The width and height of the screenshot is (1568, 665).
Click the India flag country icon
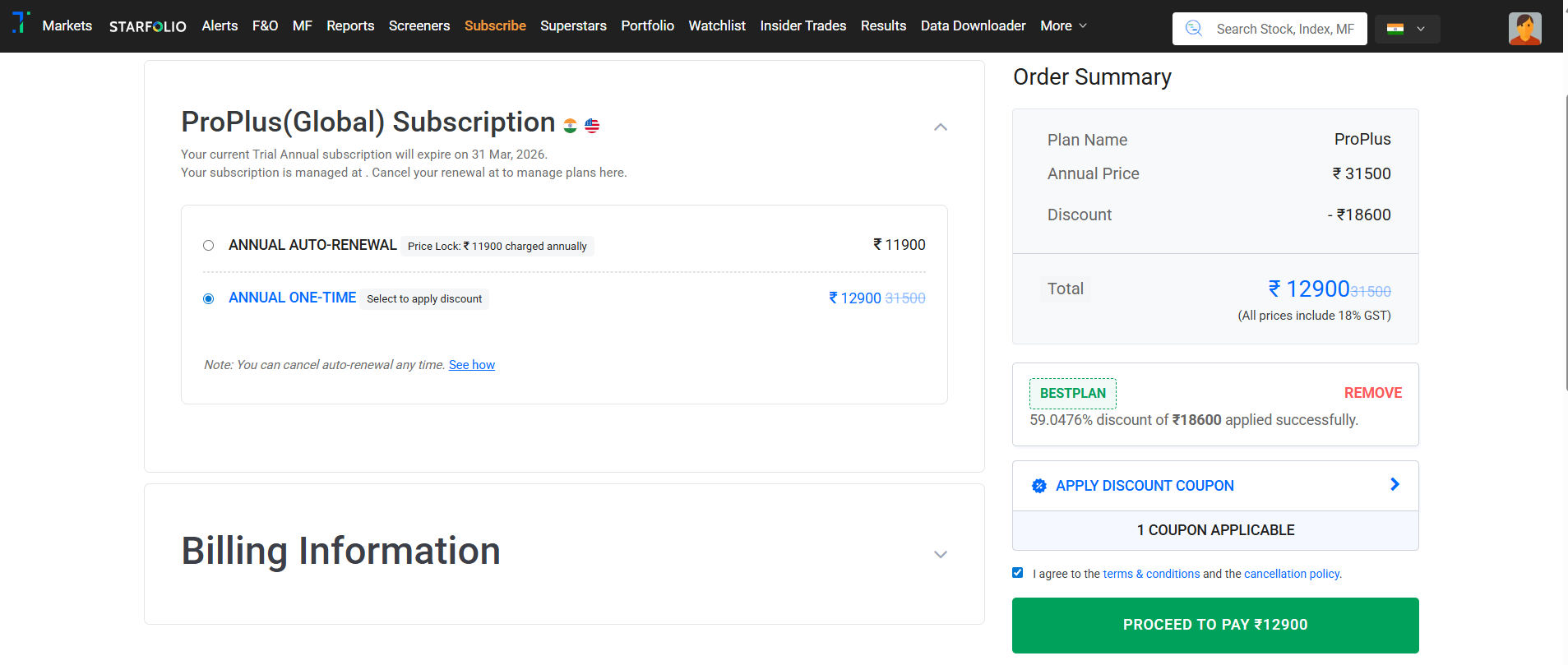pyautogui.click(x=1395, y=29)
